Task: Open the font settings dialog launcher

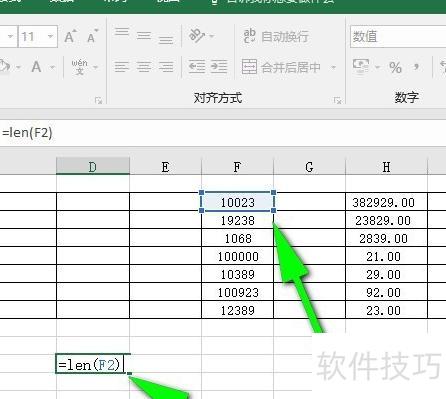Action: (x=98, y=100)
